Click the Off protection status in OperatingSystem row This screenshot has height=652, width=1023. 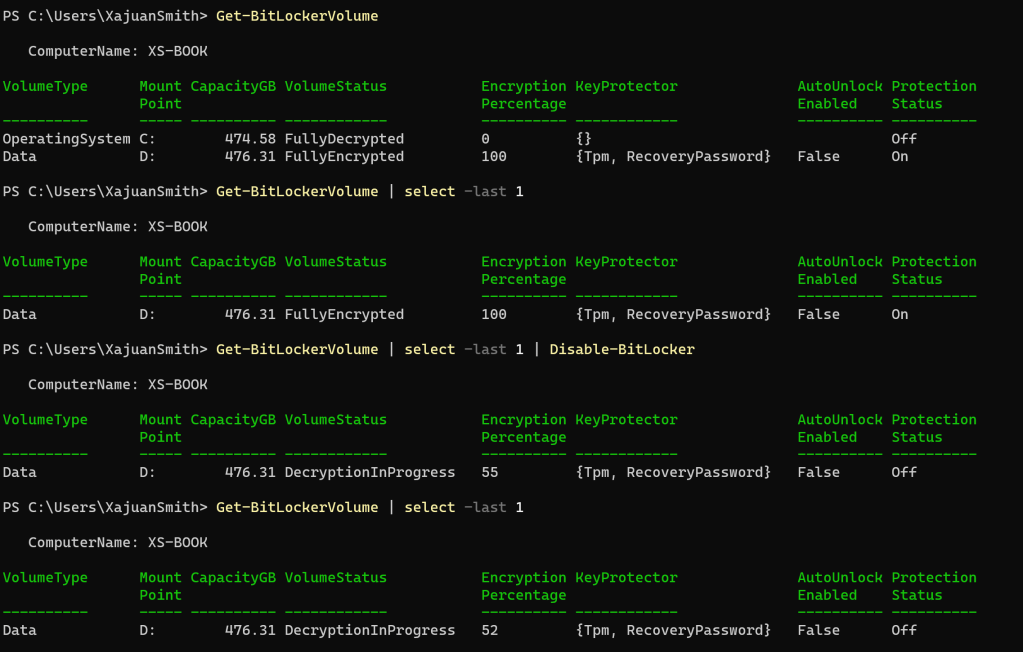coord(903,139)
